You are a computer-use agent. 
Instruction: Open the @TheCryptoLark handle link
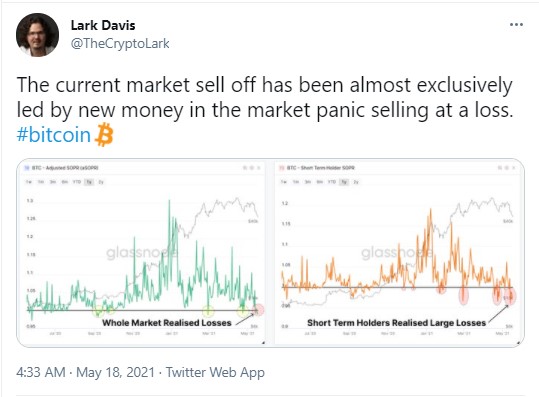120,44
